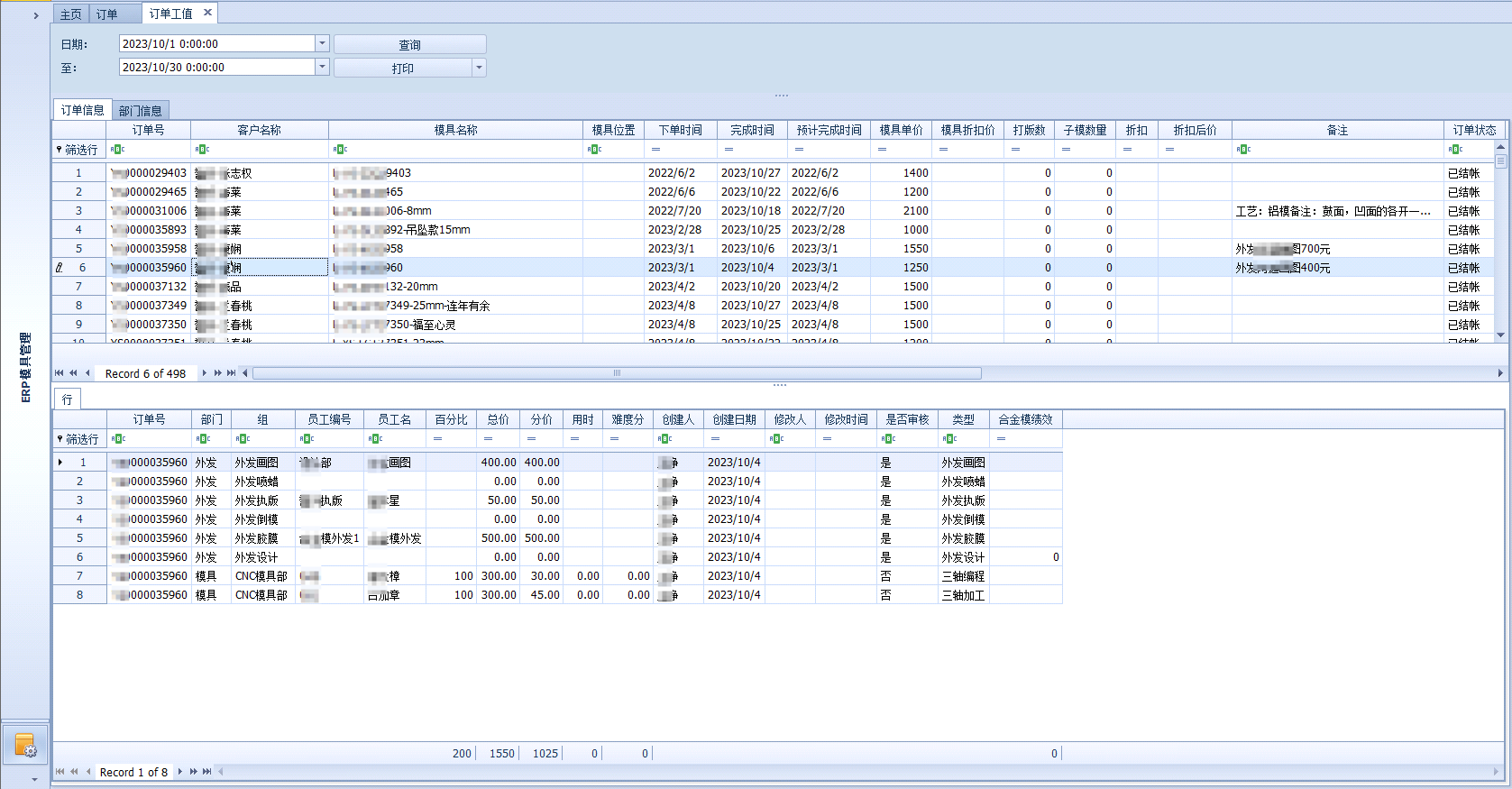This screenshot has height=789, width=1512.
Task: Select 类型 cell '三轴加工' in lower grid
Action: point(964,595)
